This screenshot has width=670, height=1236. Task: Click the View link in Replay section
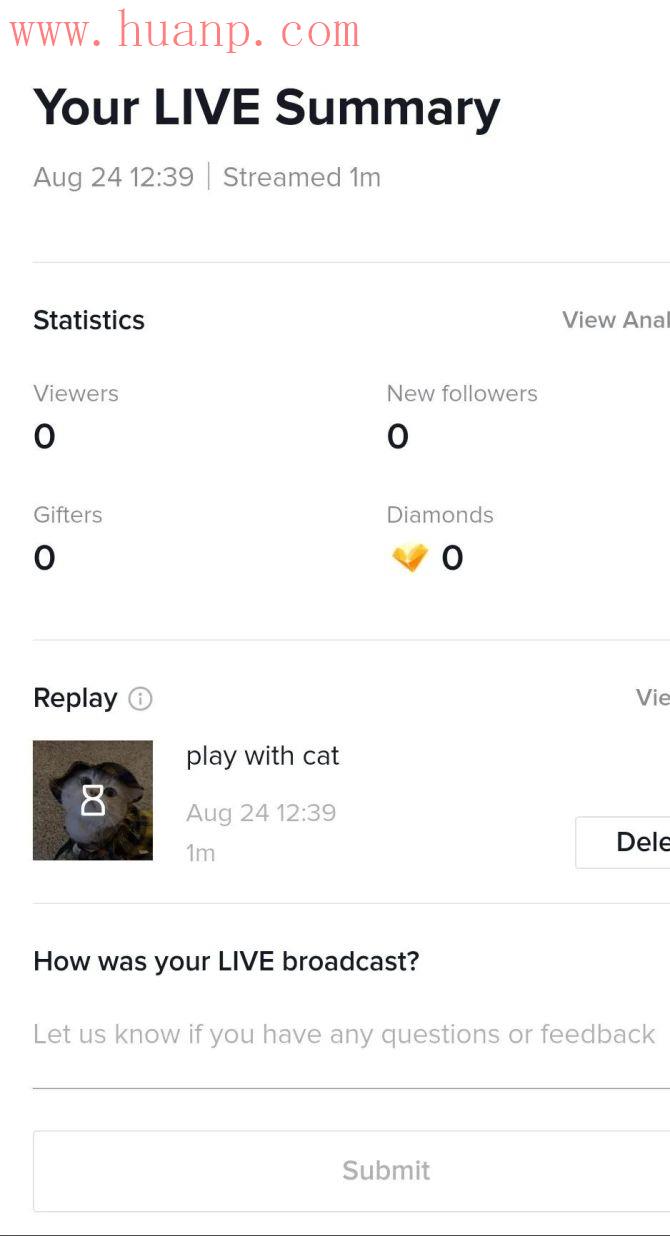pos(653,697)
